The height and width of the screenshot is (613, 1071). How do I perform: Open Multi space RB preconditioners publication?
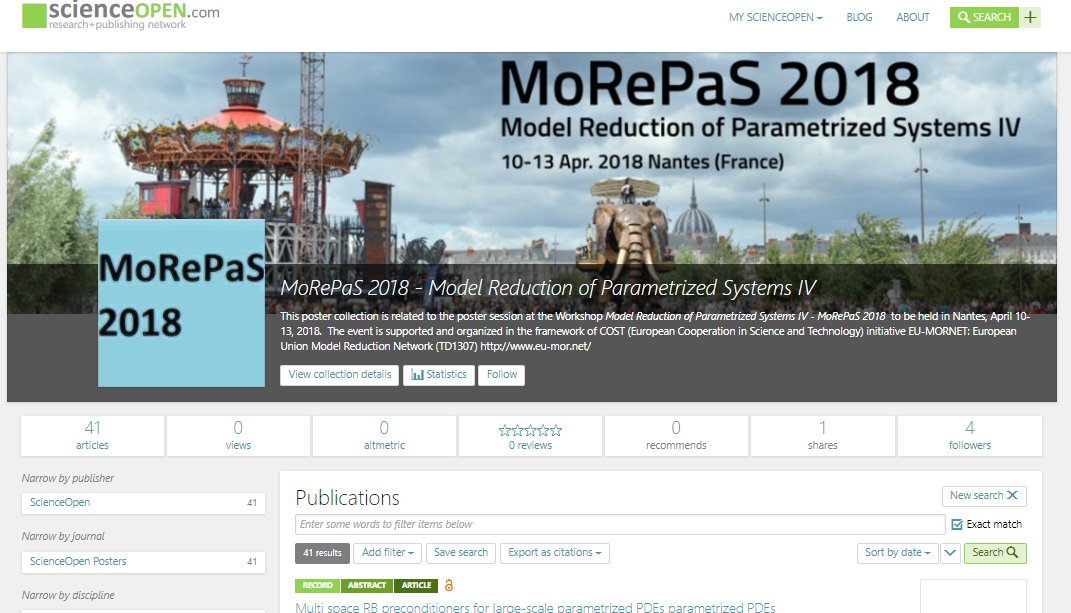tap(535, 607)
